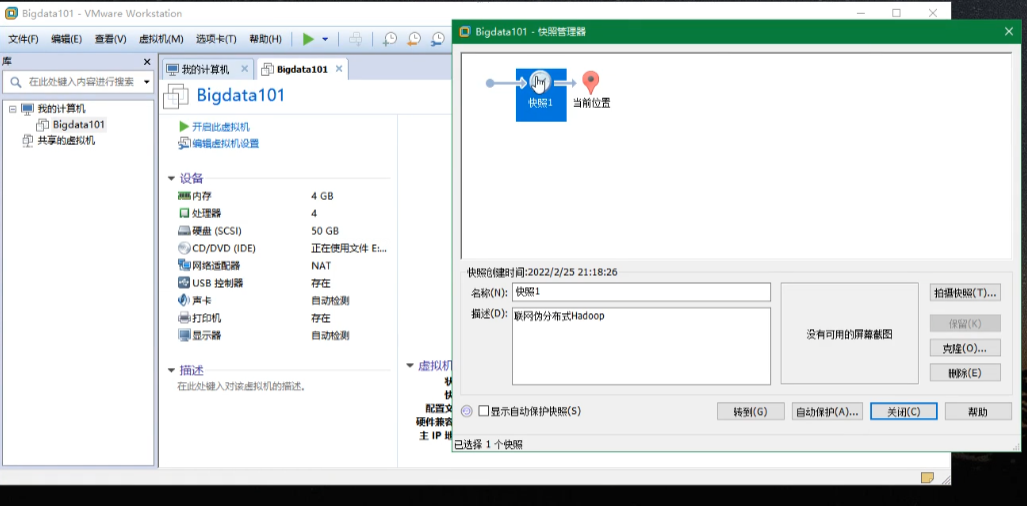
Task: Click the 硬盘 (SCSI) disk icon
Action: coord(184,230)
